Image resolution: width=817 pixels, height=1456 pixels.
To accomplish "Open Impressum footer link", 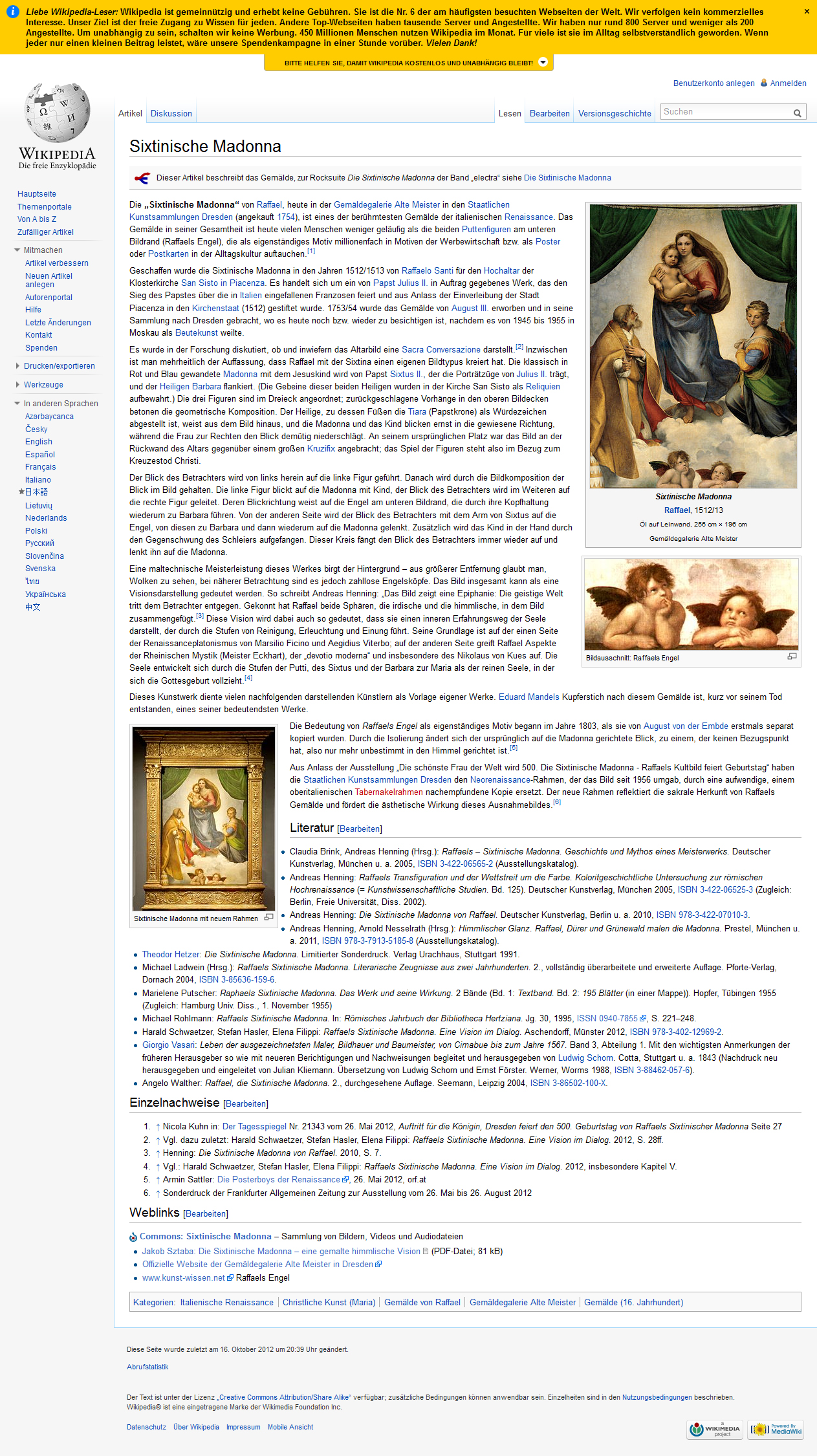I will pos(243,1428).
